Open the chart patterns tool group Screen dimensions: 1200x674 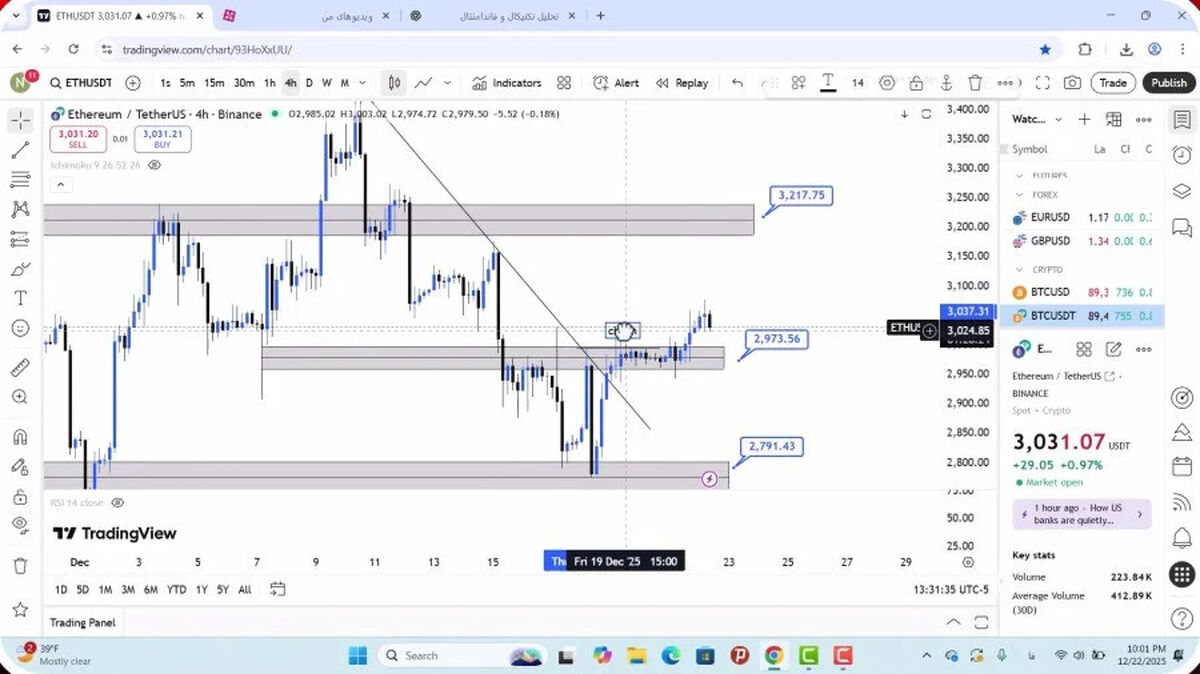(20, 209)
